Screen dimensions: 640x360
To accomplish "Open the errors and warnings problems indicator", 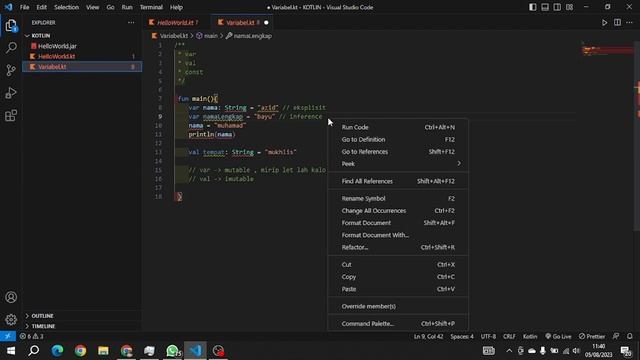I will point(31,336).
